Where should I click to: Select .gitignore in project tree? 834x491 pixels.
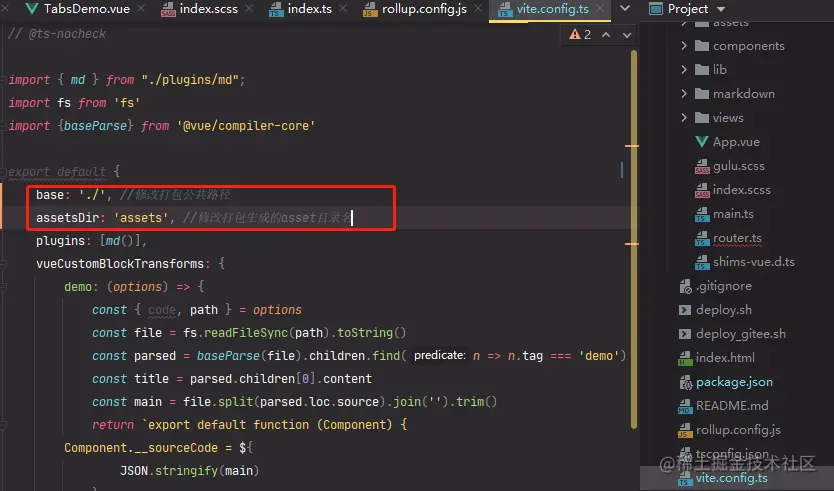pos(724,286)
